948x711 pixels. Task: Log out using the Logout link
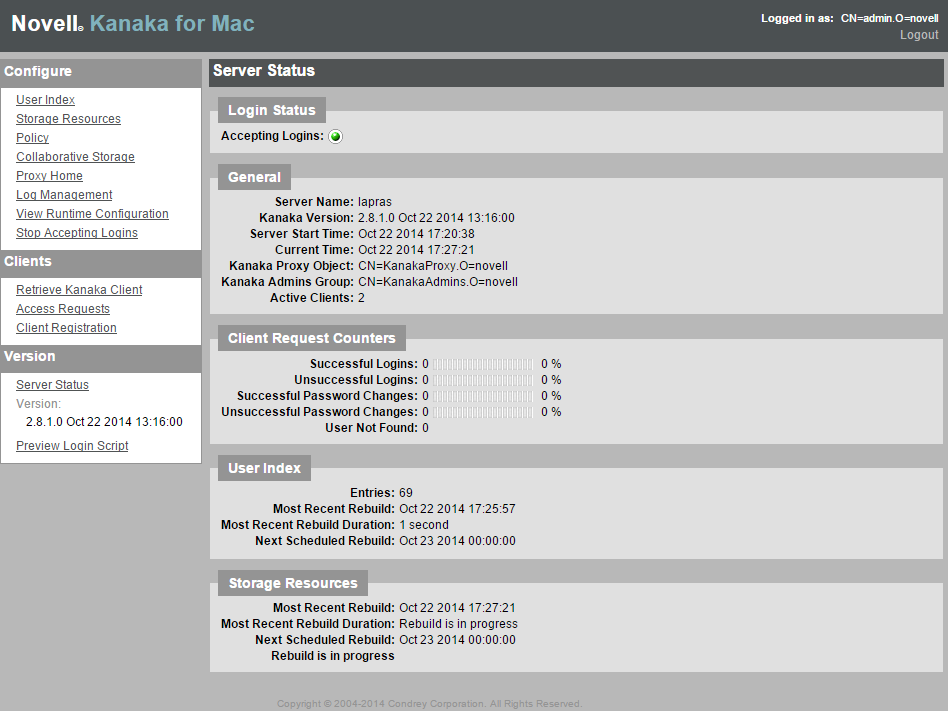pyautogui.click(x=919, y=35)
